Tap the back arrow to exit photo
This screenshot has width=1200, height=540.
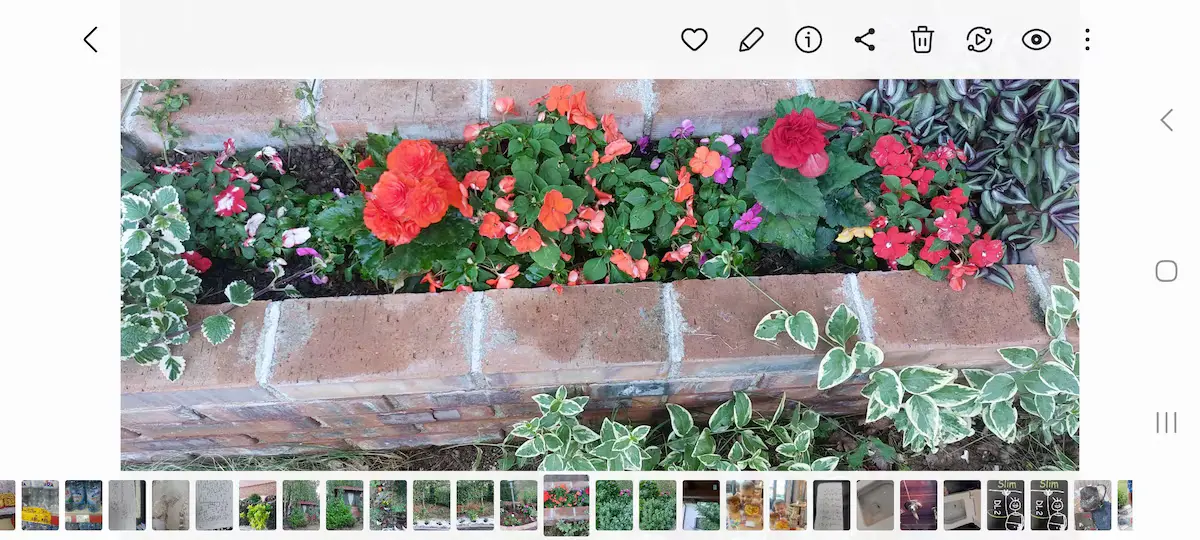point(91,40)
